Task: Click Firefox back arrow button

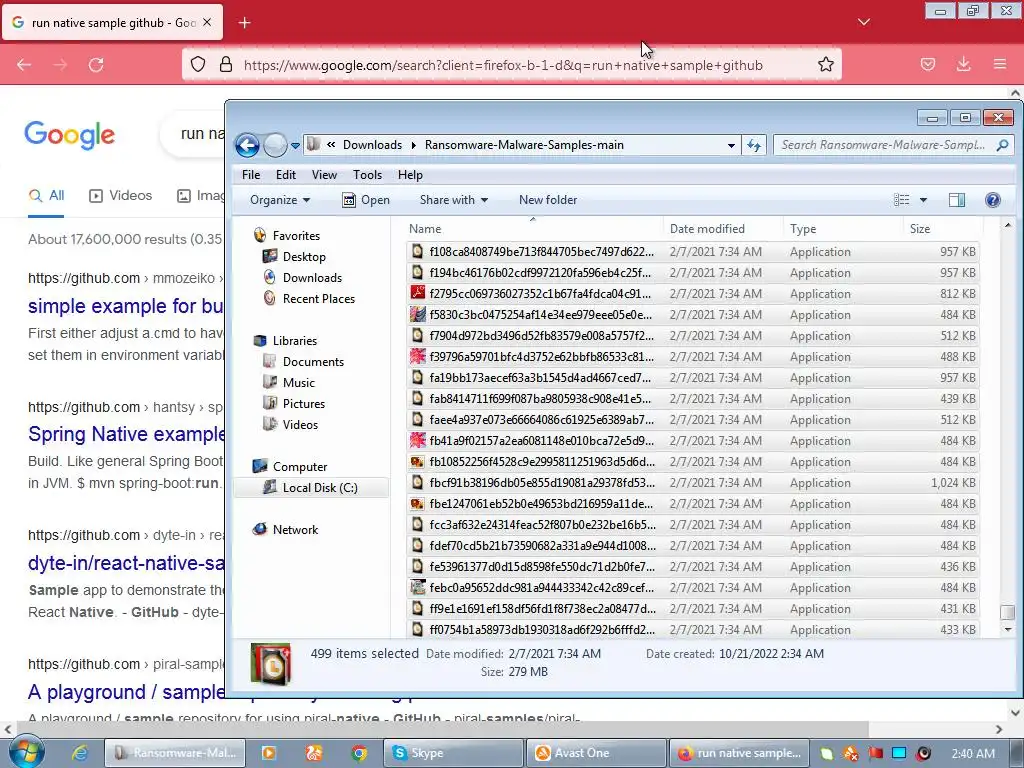Action: pyautogui.click(x=24, y=64)
